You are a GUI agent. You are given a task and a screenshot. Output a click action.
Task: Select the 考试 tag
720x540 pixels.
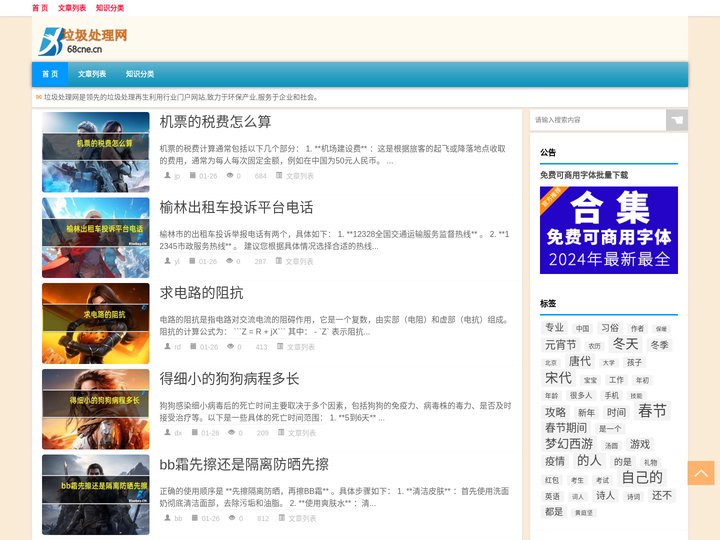coord(602,480)
